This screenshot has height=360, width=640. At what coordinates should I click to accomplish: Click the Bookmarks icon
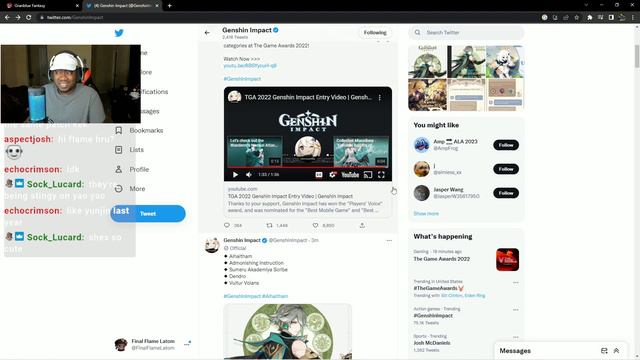click(x=118, y=130)
